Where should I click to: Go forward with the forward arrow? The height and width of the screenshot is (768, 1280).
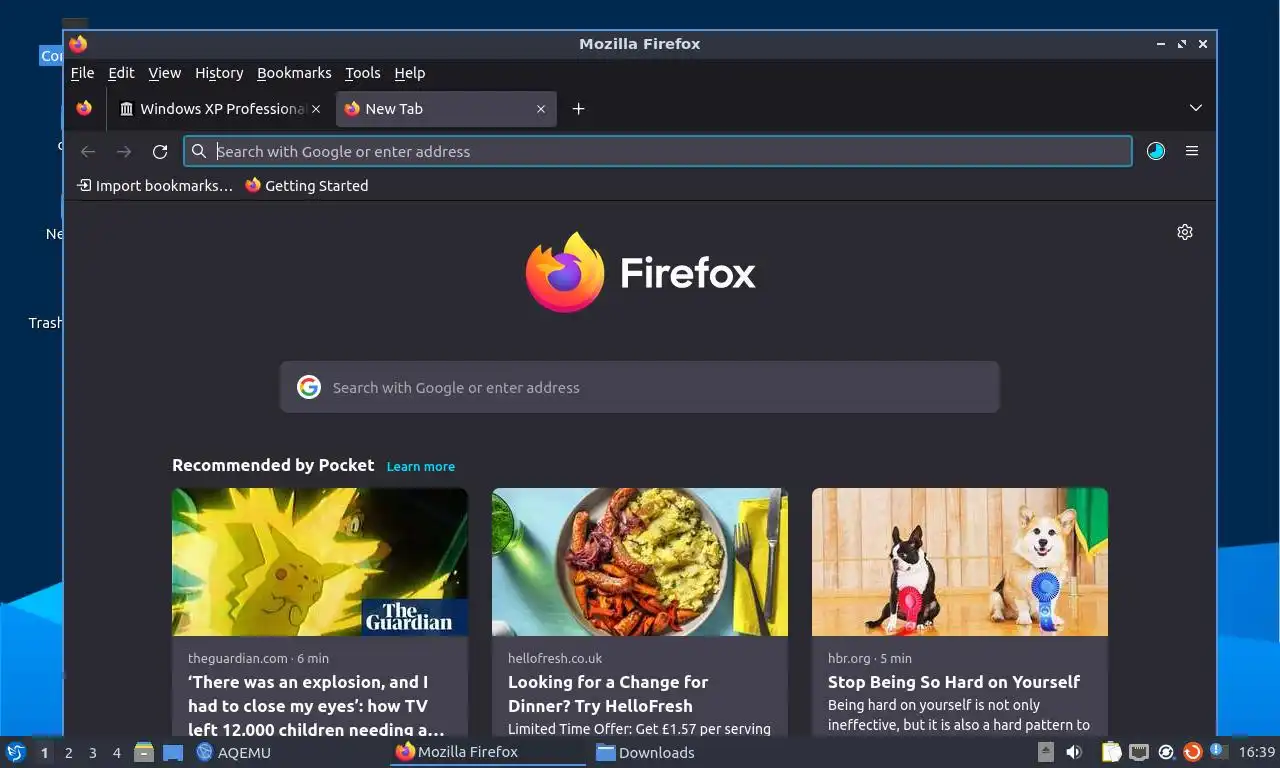click(124, 152)
